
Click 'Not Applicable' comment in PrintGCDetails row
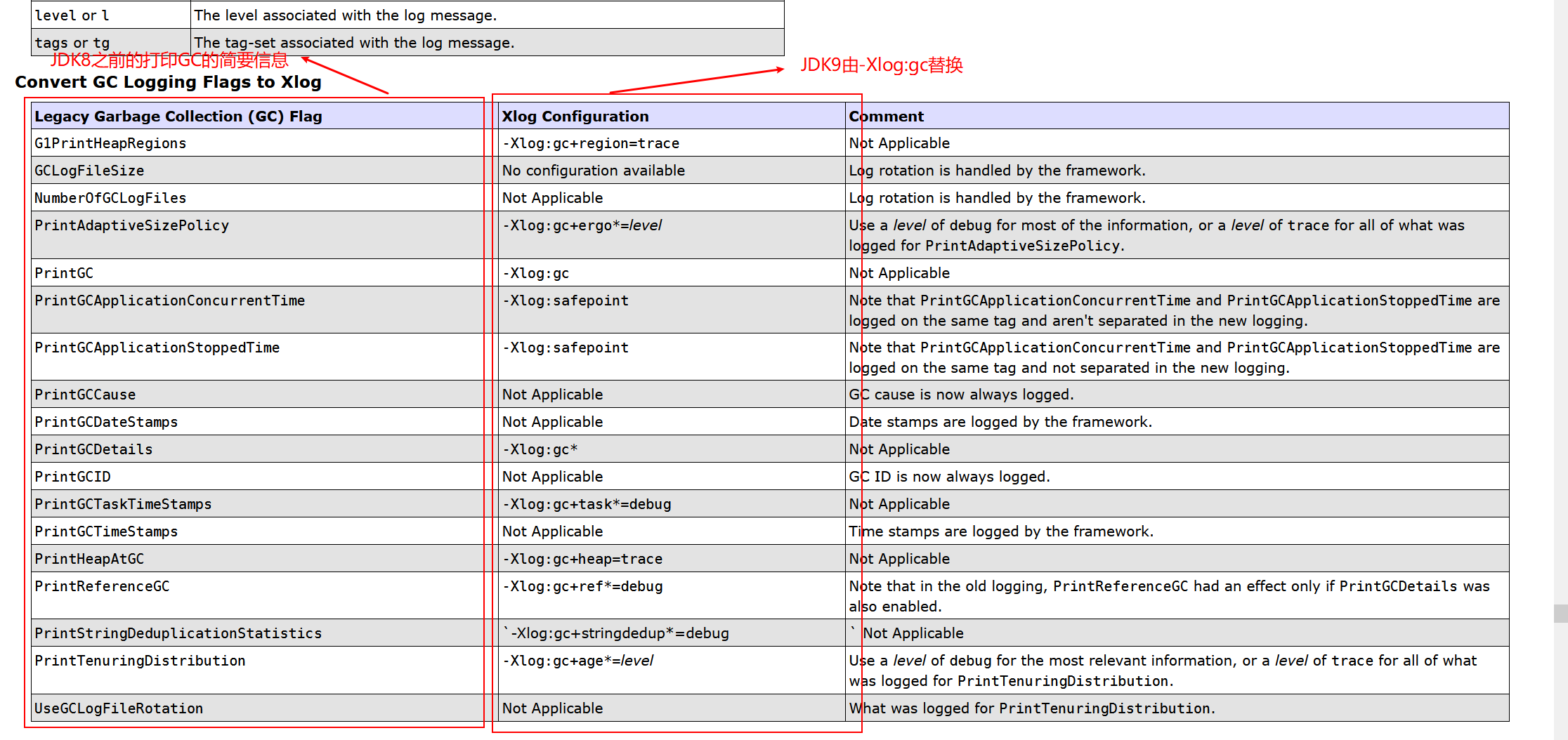(x=899, y=449)
